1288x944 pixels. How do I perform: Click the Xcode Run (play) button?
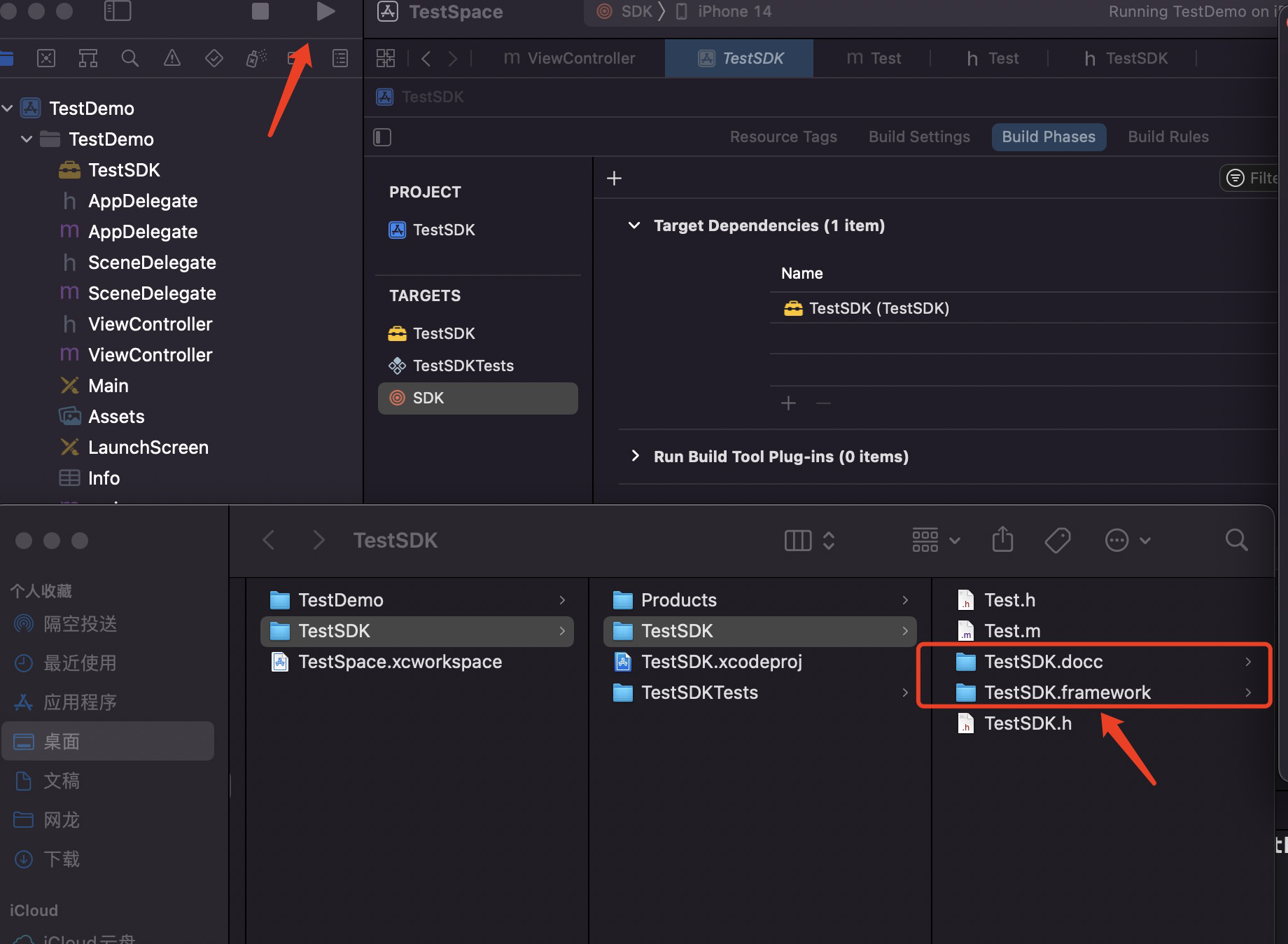pos(325,11)
